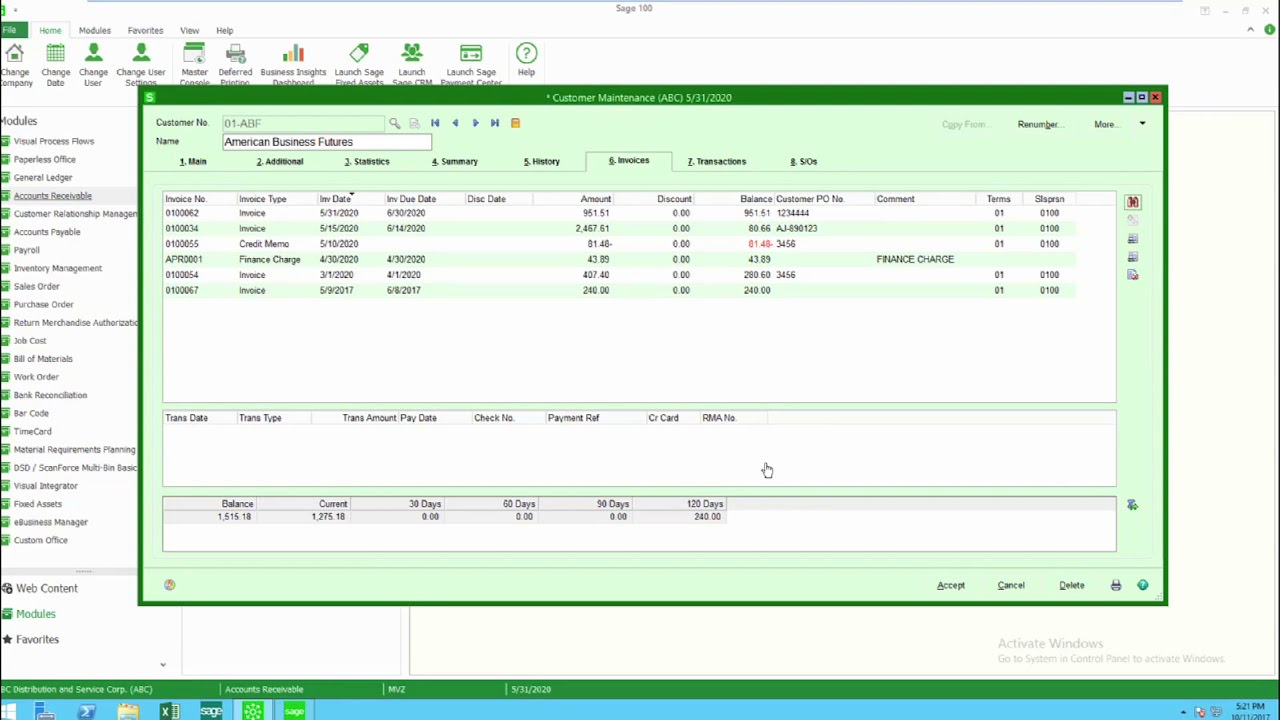Launch Sage Payment Center
1280x720 pixels.
(x=471, y=64)
